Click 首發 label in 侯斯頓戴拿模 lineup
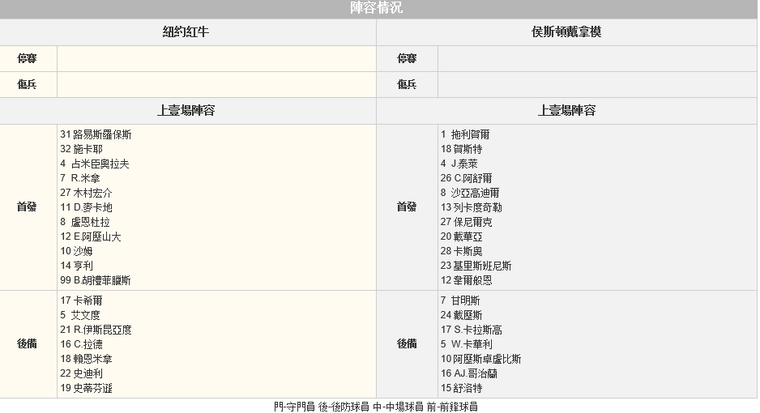 click(x=407, y=207)
